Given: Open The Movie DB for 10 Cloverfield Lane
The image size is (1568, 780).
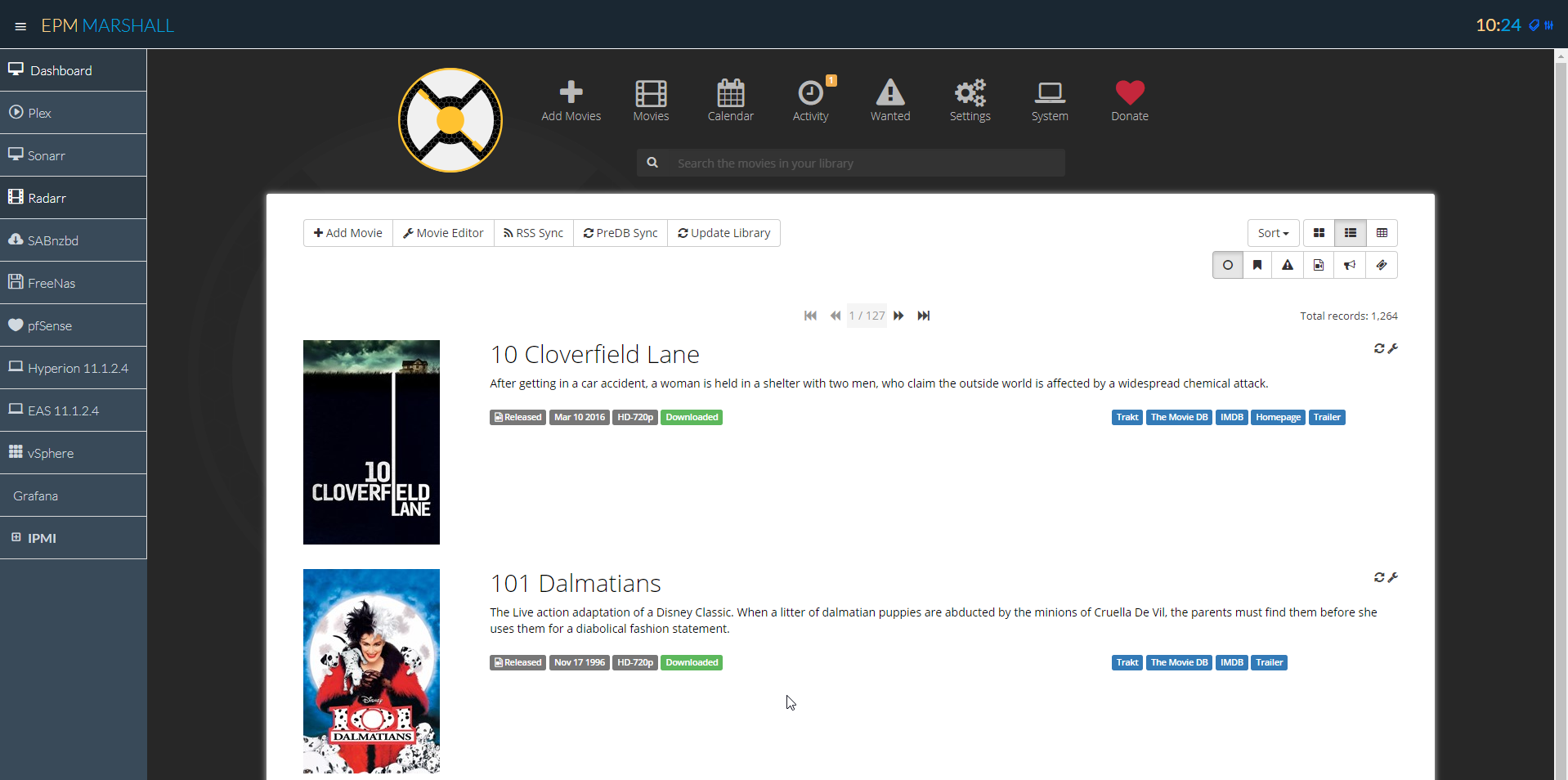Looking at the screenshot, I should (1179, 417).
